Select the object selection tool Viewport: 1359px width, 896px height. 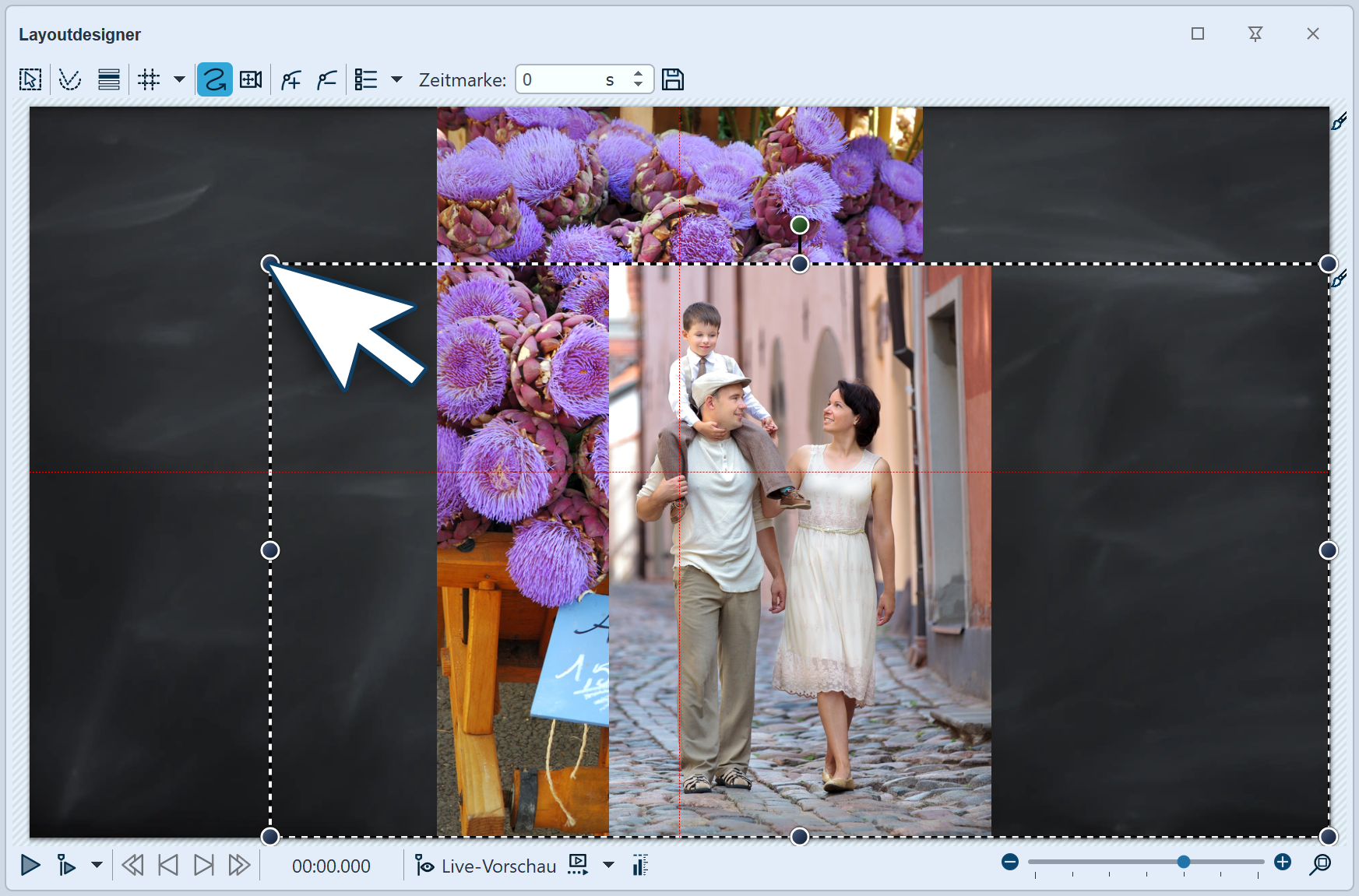pyautogui.click(x=30, y=79)
